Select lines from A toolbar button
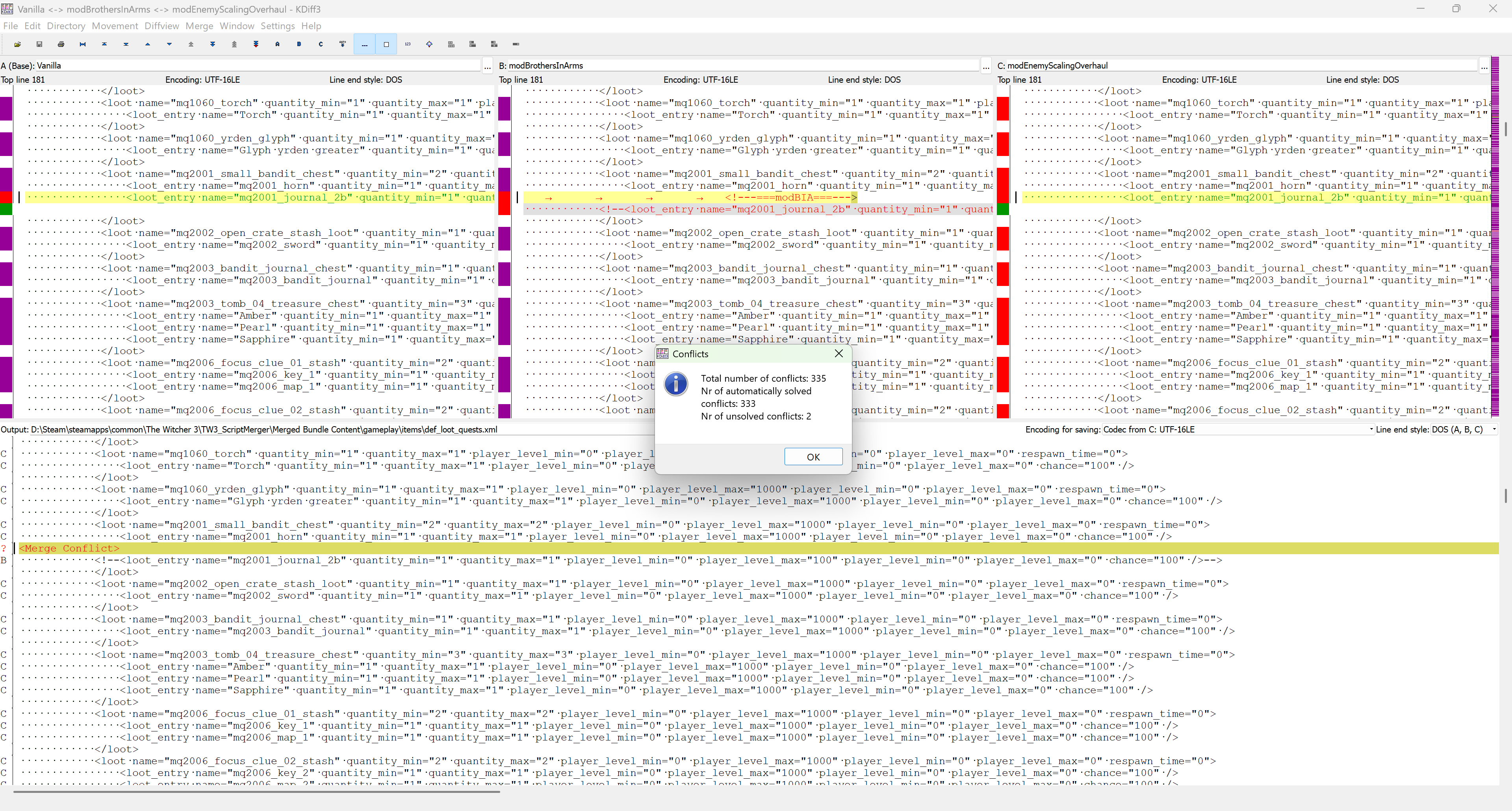Viewport: 1512px width, 811px height. tap(277, 44)
